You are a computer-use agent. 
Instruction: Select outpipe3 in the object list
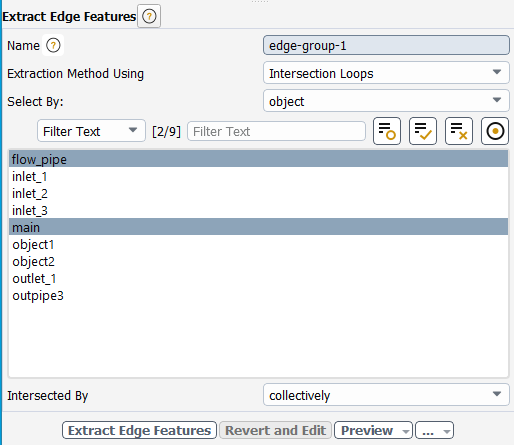(258, 295)
